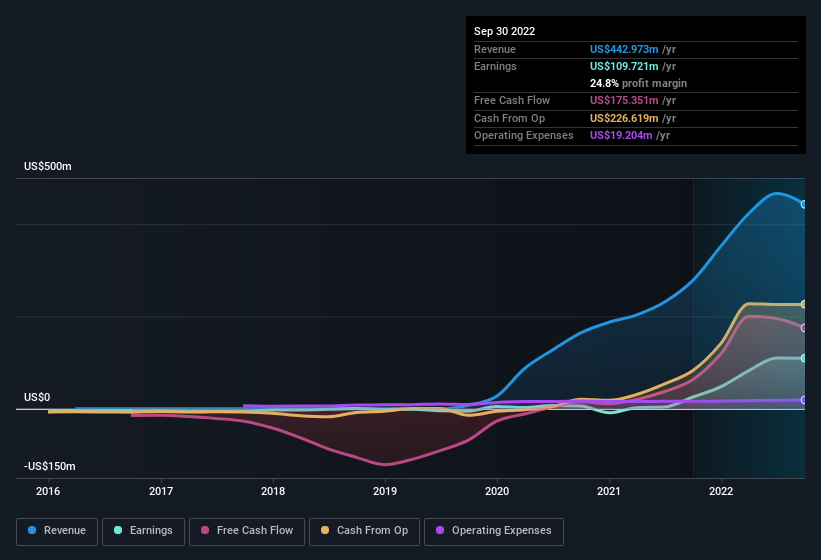This screenshot has height=560, width=821.
Task: Click the Free Cash Flow endpoint marker
Action: click(x=804, y=328)
